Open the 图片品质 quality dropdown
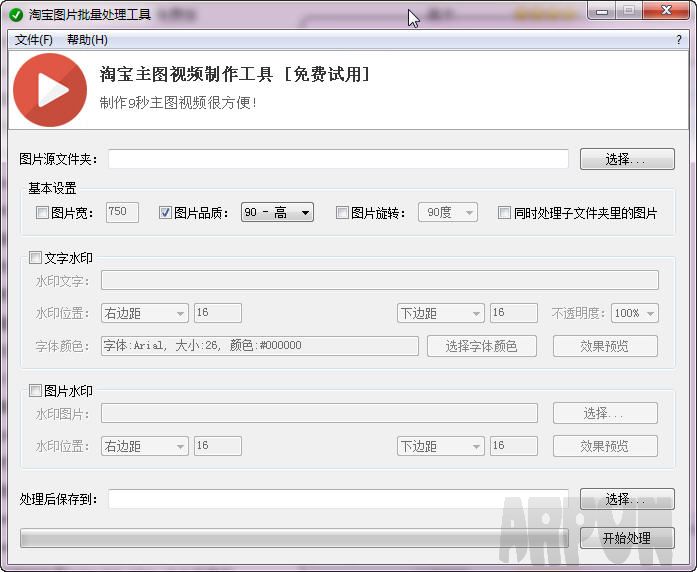697x572 pixels. [x=277, y=212]
